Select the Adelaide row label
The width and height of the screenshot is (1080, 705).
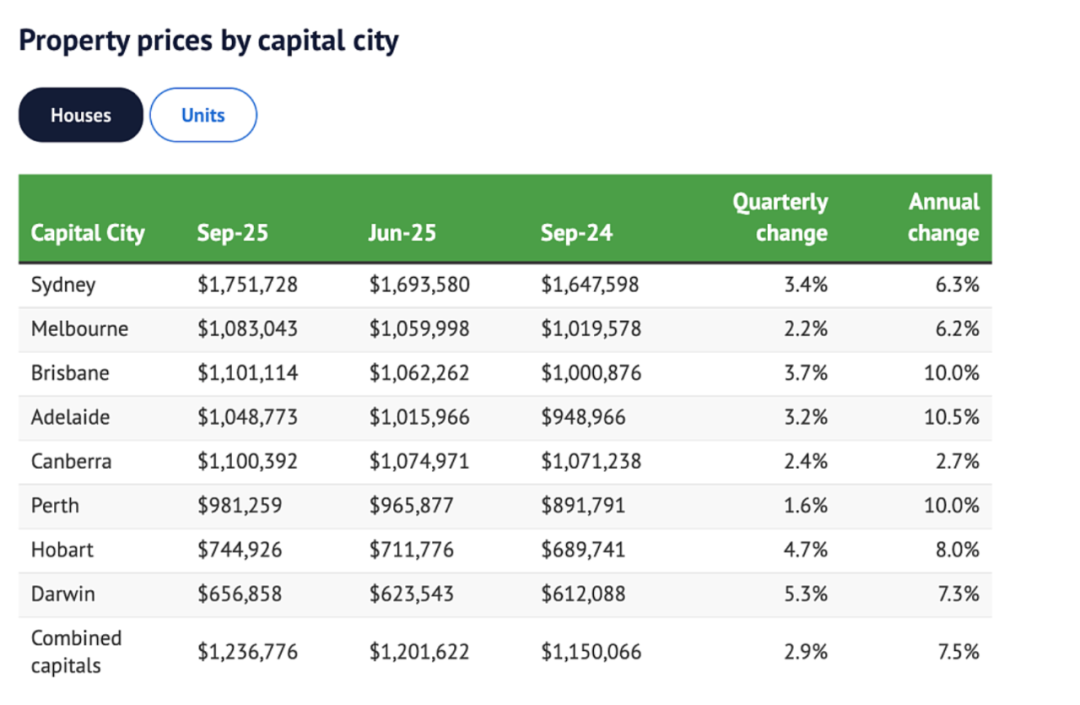(70, 417)
